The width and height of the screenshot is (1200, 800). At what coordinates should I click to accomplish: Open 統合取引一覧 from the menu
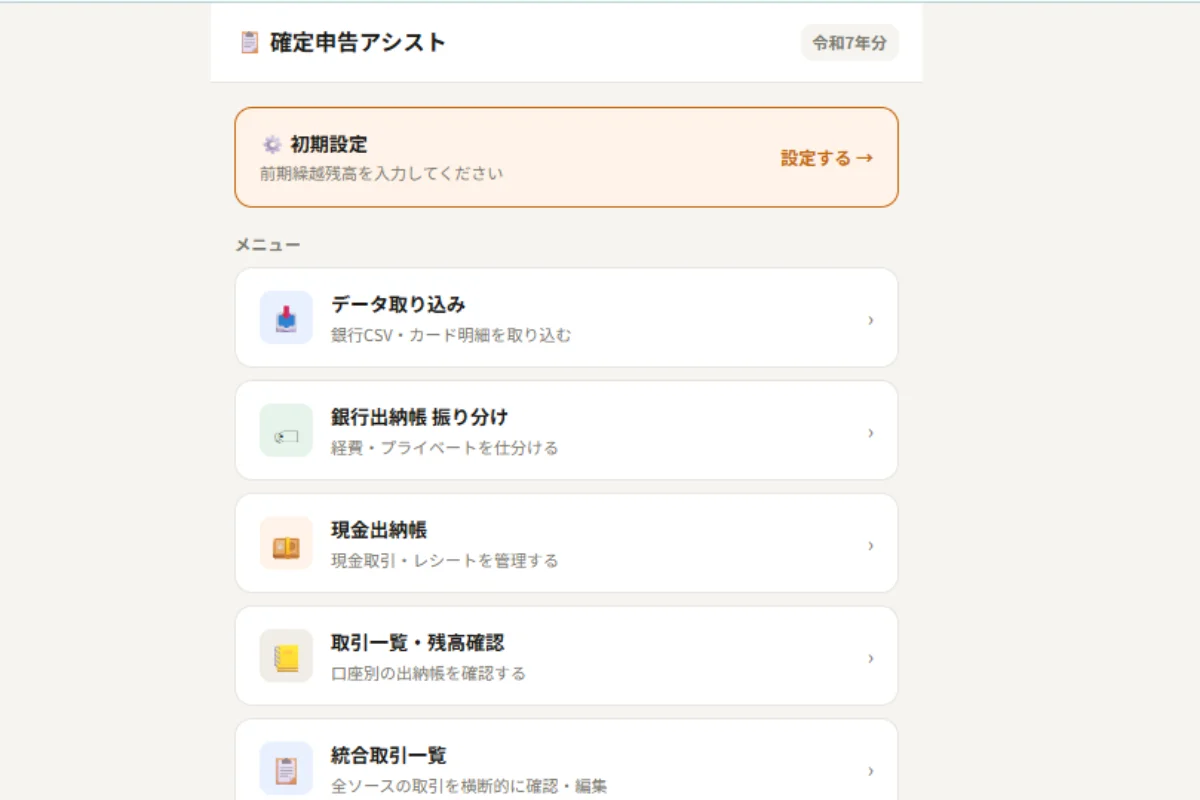click(x=566, y=762)
